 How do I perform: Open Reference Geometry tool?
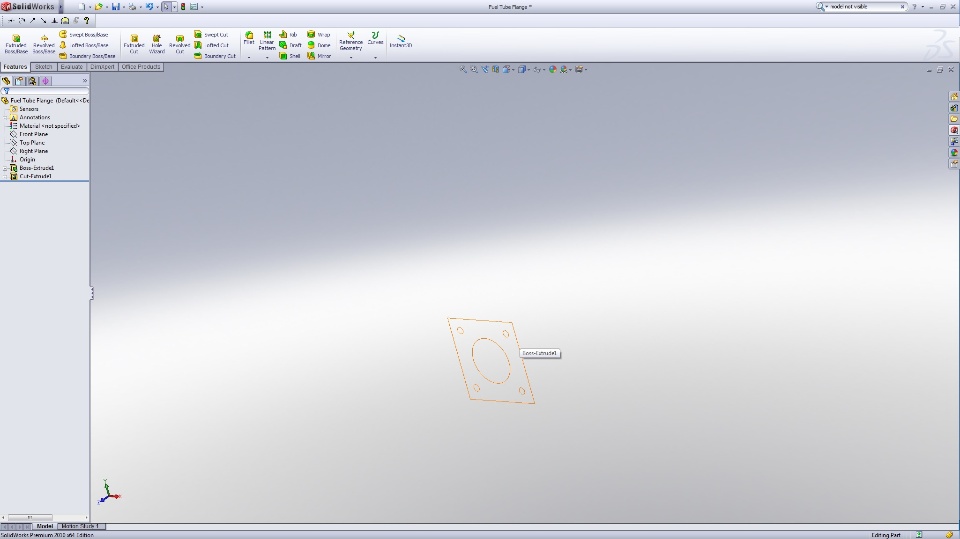tap(351, 41)
